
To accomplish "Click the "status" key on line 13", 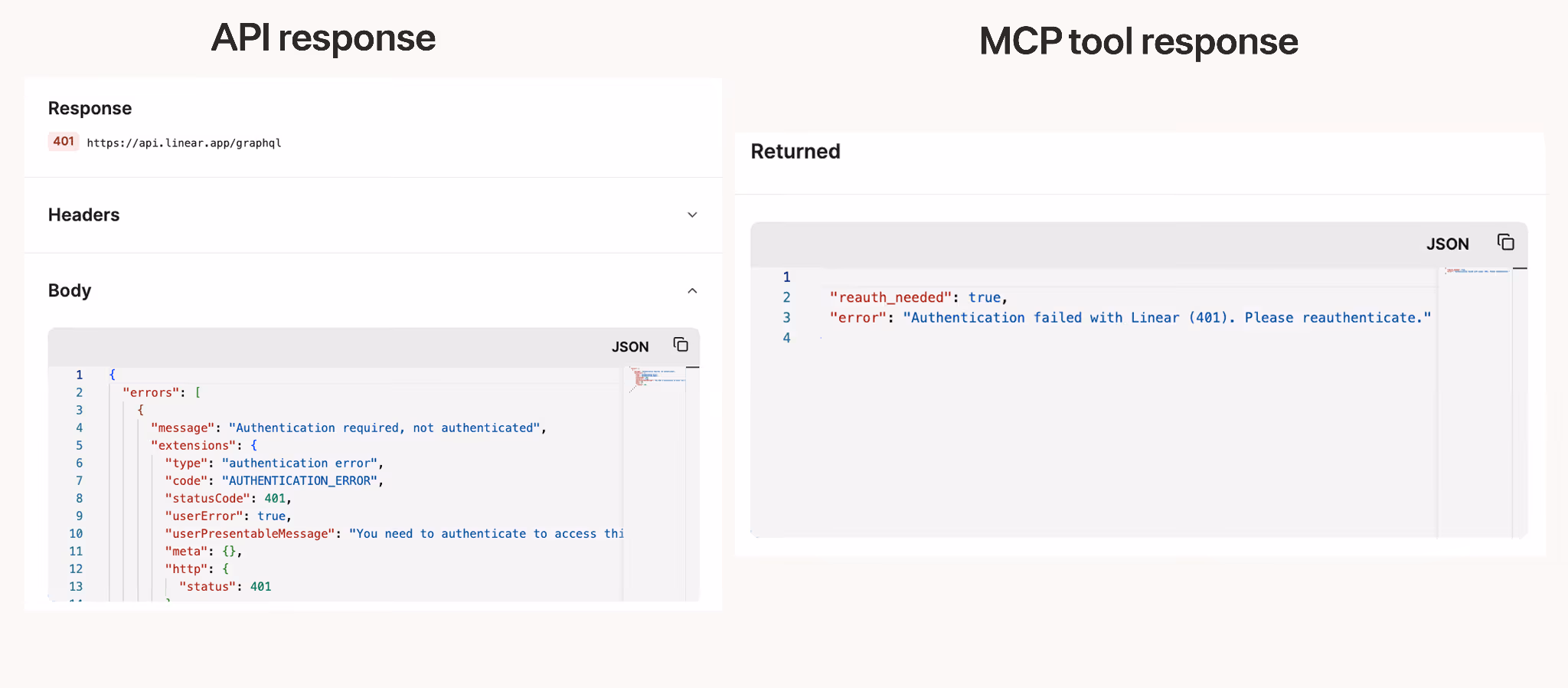I will pos(207,586).
